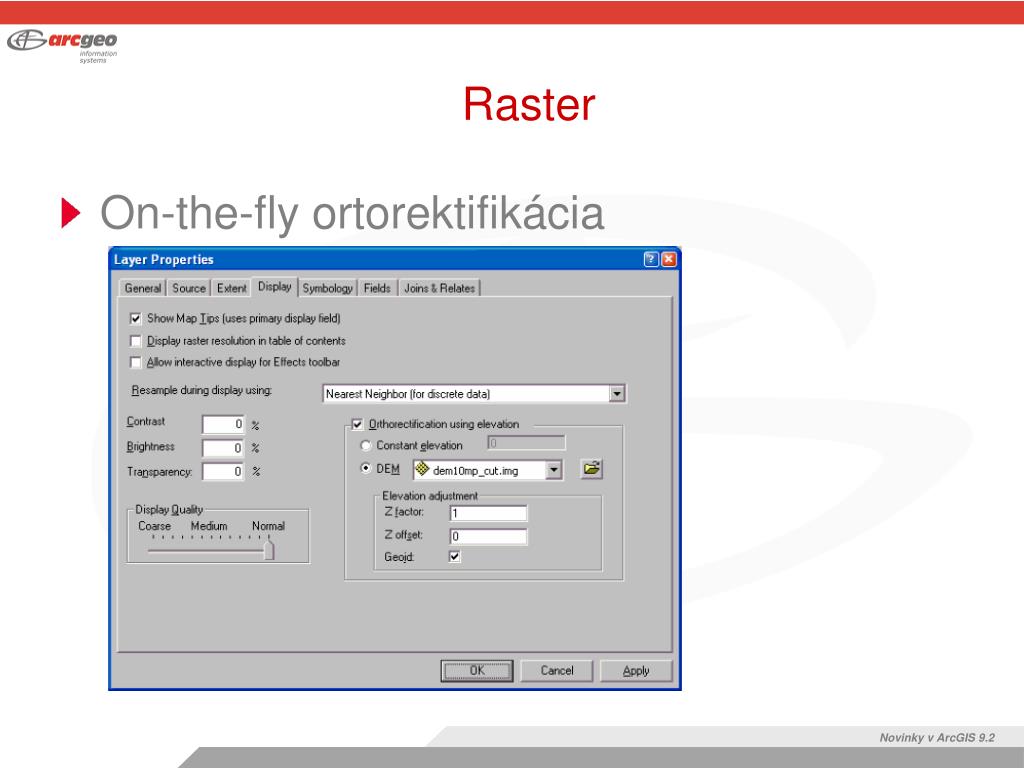This screenshot has height=768, width=1024.
Task: Click the Cancel button
Action: coord(556,671)
